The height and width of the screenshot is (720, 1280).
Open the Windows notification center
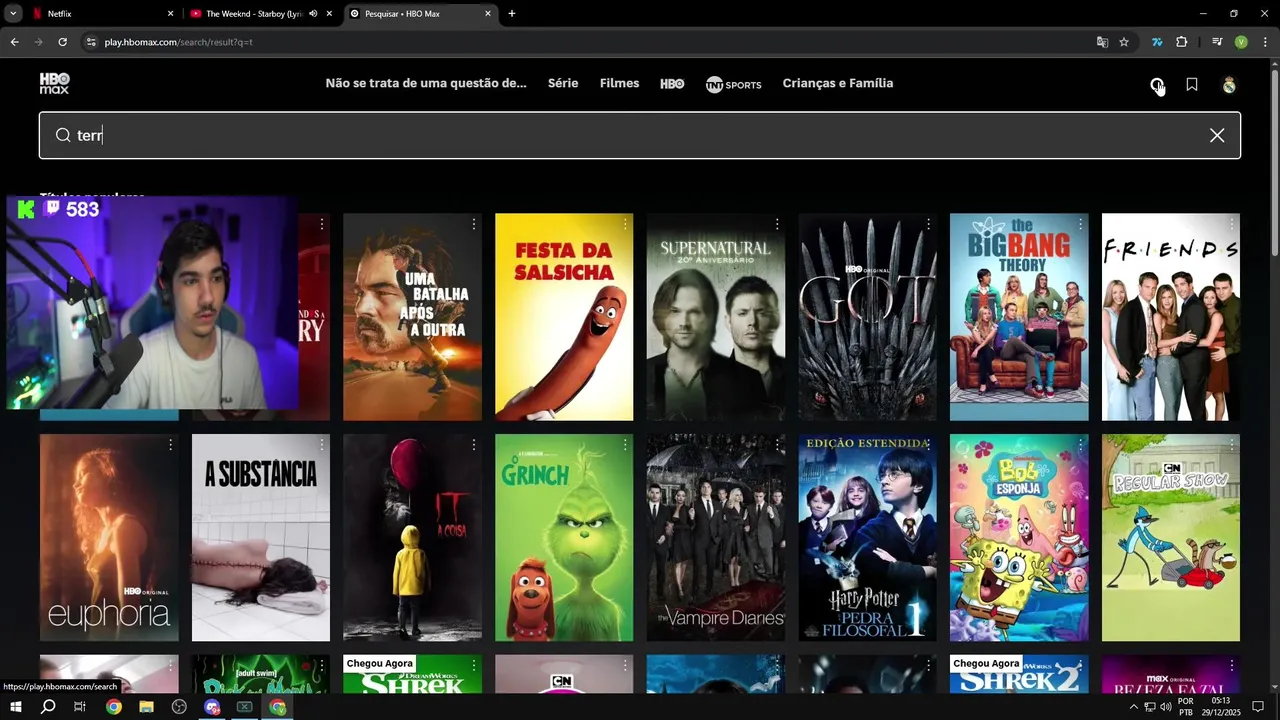click(x=1258, y=707)
